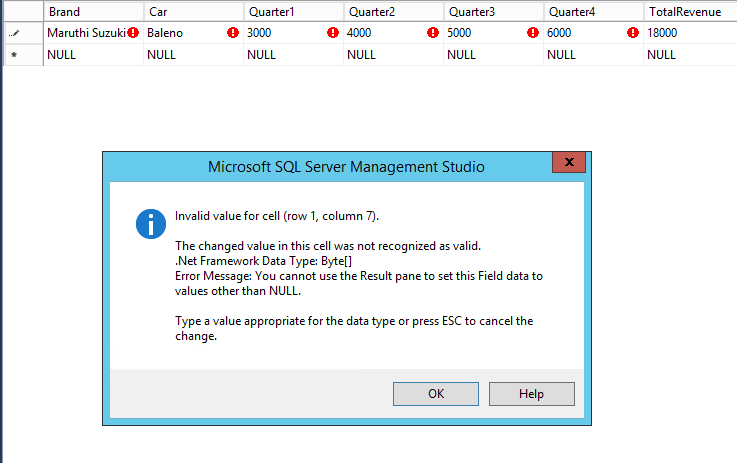Click the dialog title Microsoft SQL Server Management Studio
This screenshot has width=737, height=463.
coord(346,167)
